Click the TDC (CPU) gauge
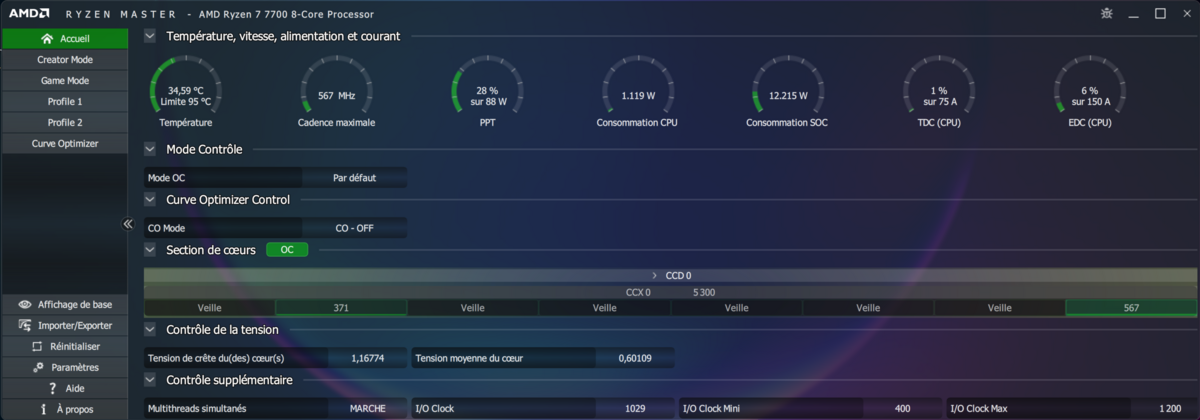The image size is (1200, 420). (939, 92)
